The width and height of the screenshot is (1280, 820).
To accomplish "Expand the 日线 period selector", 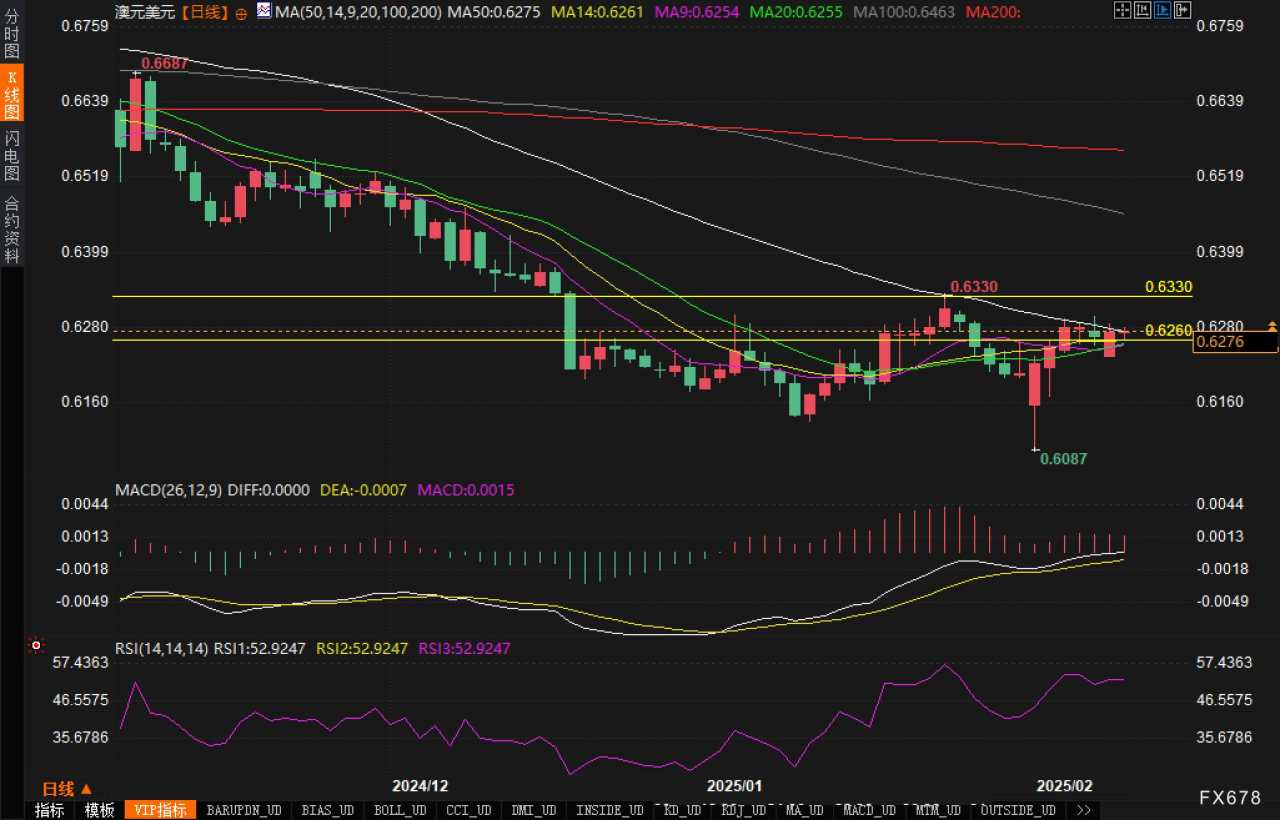I will click(x=66, y=788).
